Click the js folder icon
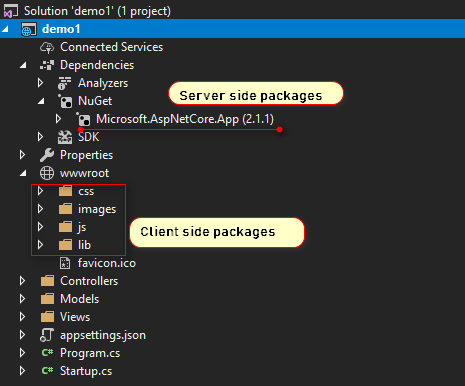Viewport: 465px width, 386px height. (x=65, y=227)
